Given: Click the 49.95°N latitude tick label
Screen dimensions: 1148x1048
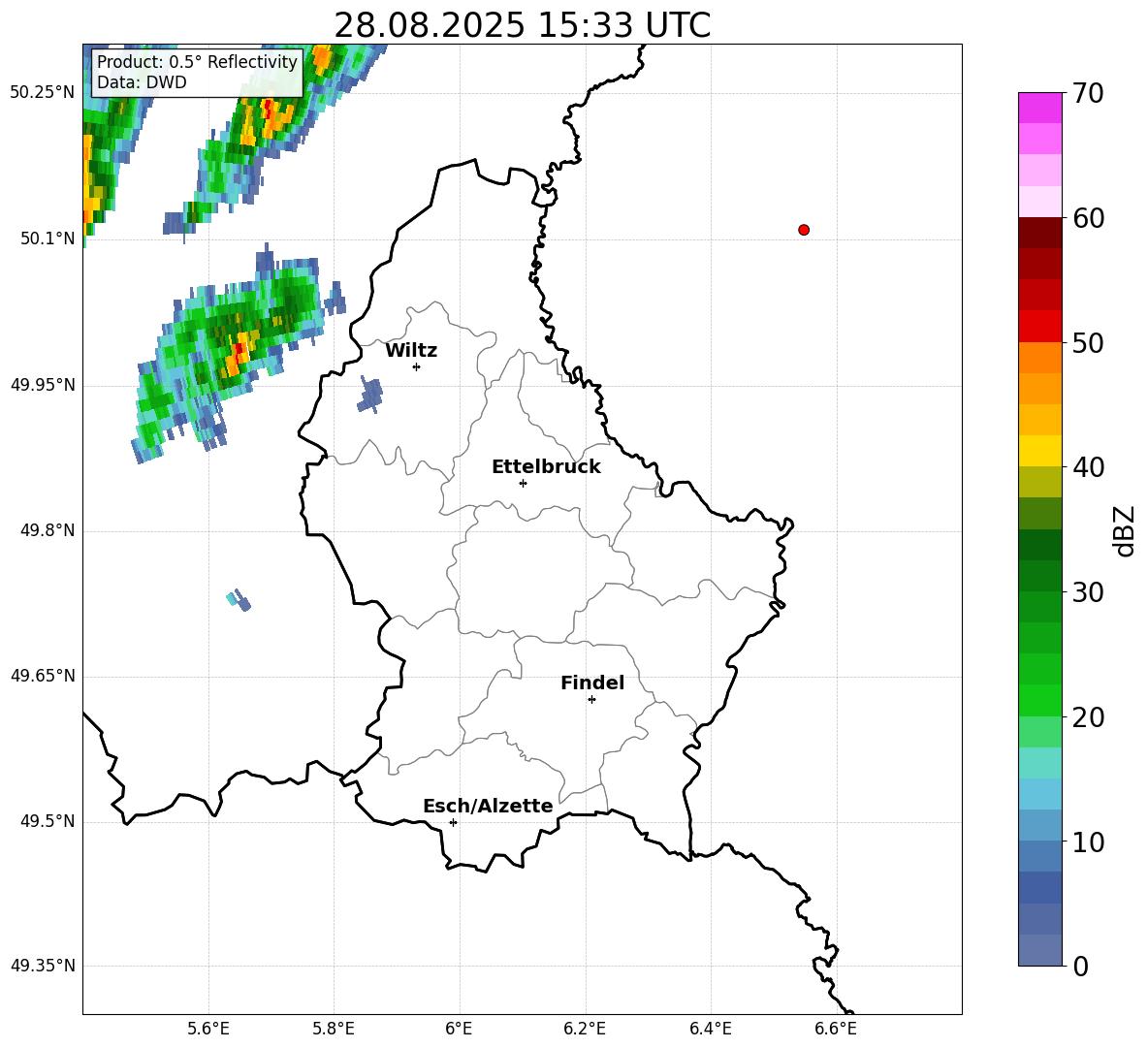Looking at the screenshot, I should [43, 385].
